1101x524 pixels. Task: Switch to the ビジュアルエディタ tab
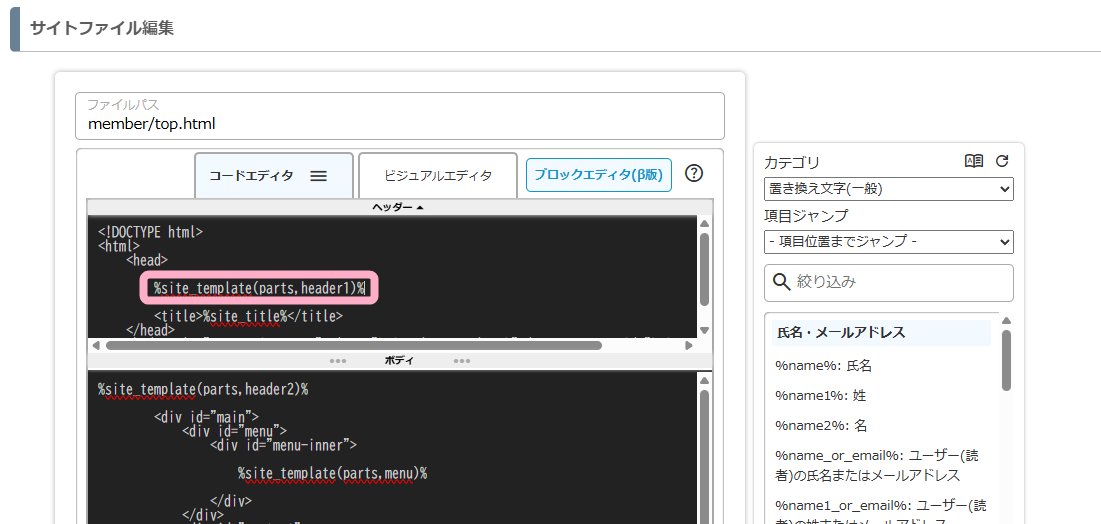[438, 176]
